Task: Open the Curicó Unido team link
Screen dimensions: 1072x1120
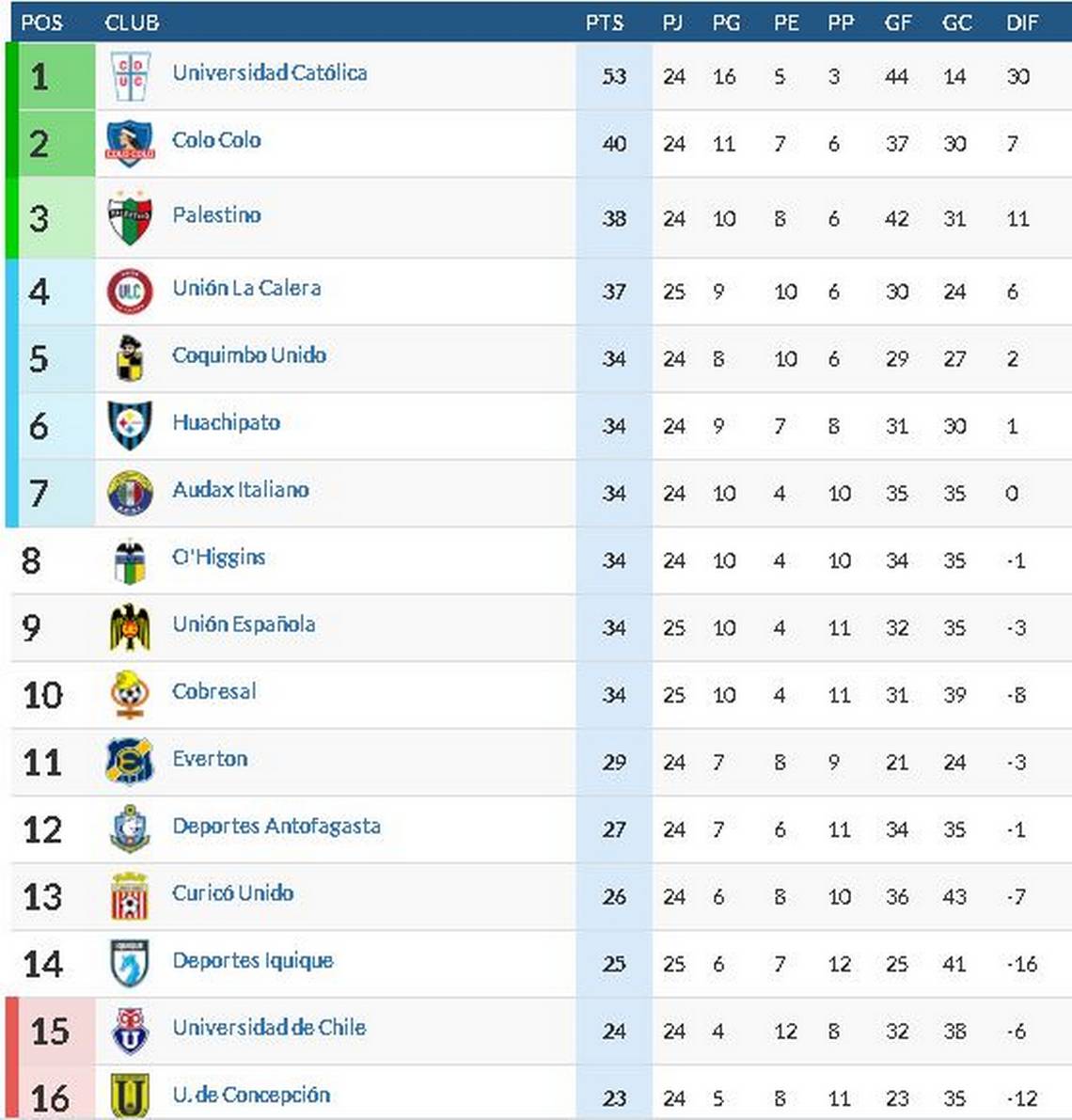Action: (233, 892)
